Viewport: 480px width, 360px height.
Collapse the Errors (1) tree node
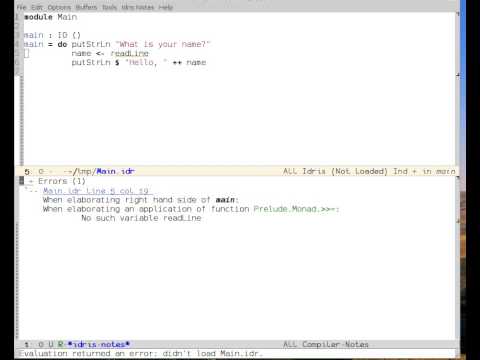click(x=31, y=181)
